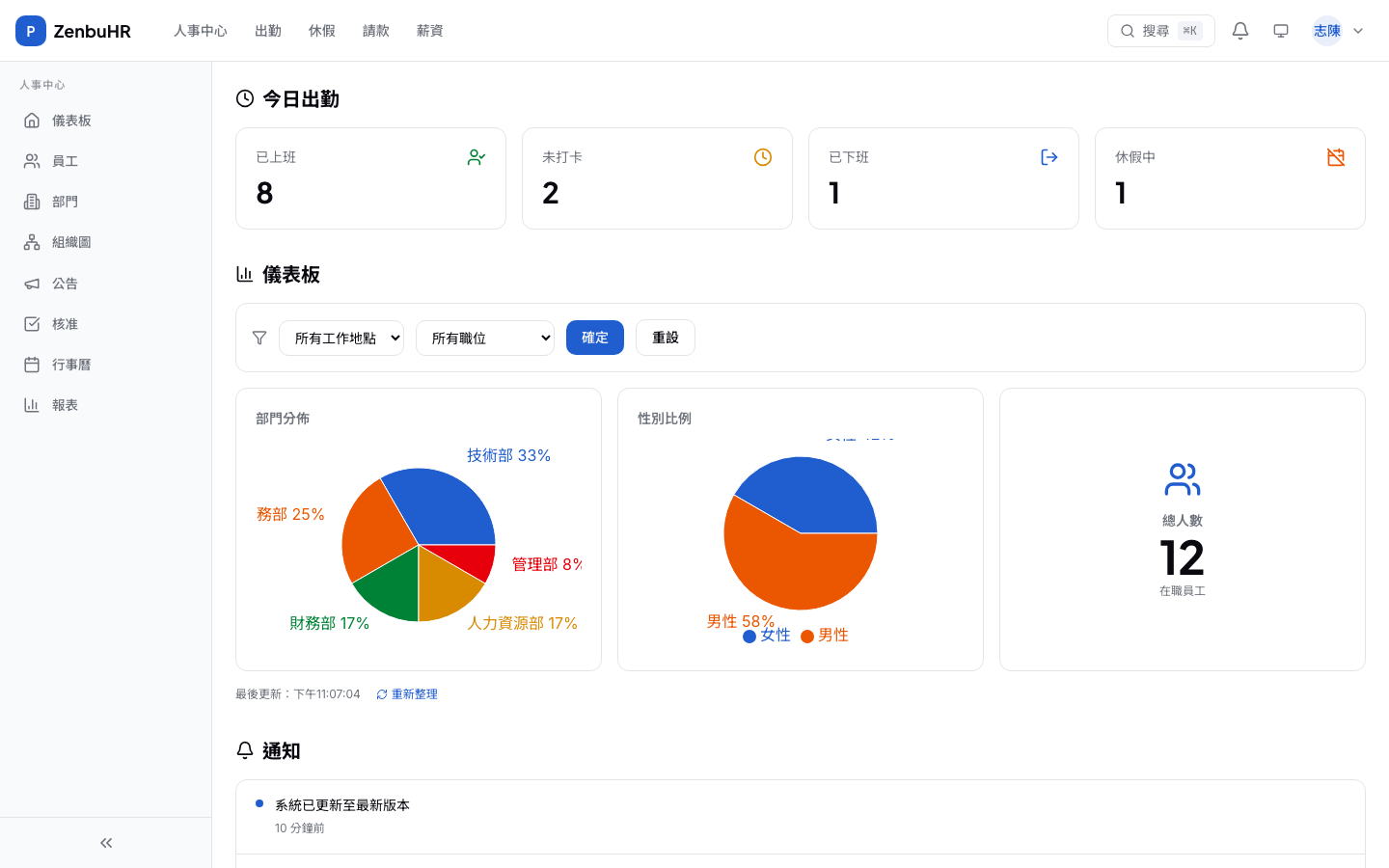Click the 財務部 17% chart label
The image size is (1389, 868).
[x=330, y=623]
